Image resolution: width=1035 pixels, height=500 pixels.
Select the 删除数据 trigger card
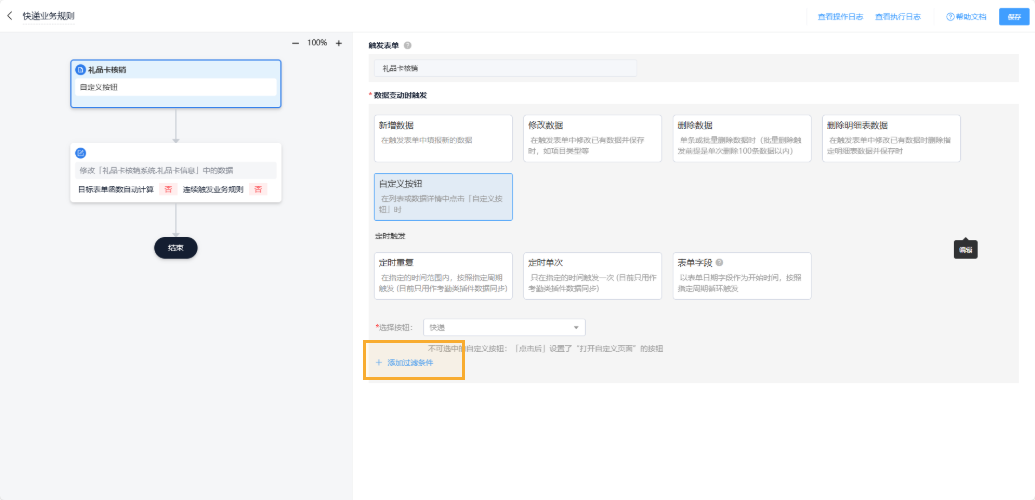[x=742, y=138]
